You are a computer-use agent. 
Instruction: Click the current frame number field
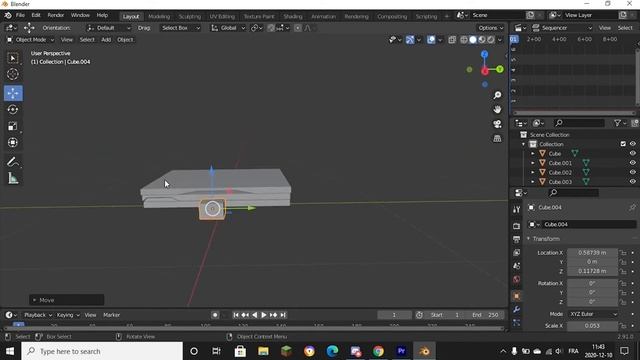394,315
